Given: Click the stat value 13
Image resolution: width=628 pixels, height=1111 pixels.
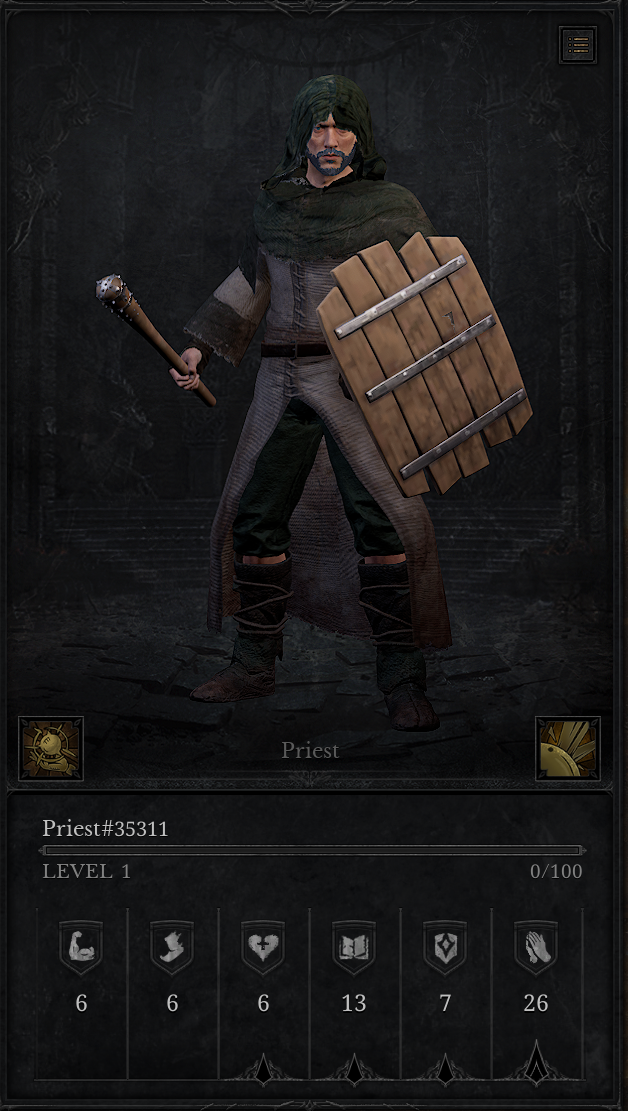Looking at the screenshot, I should pos(354,1003).
